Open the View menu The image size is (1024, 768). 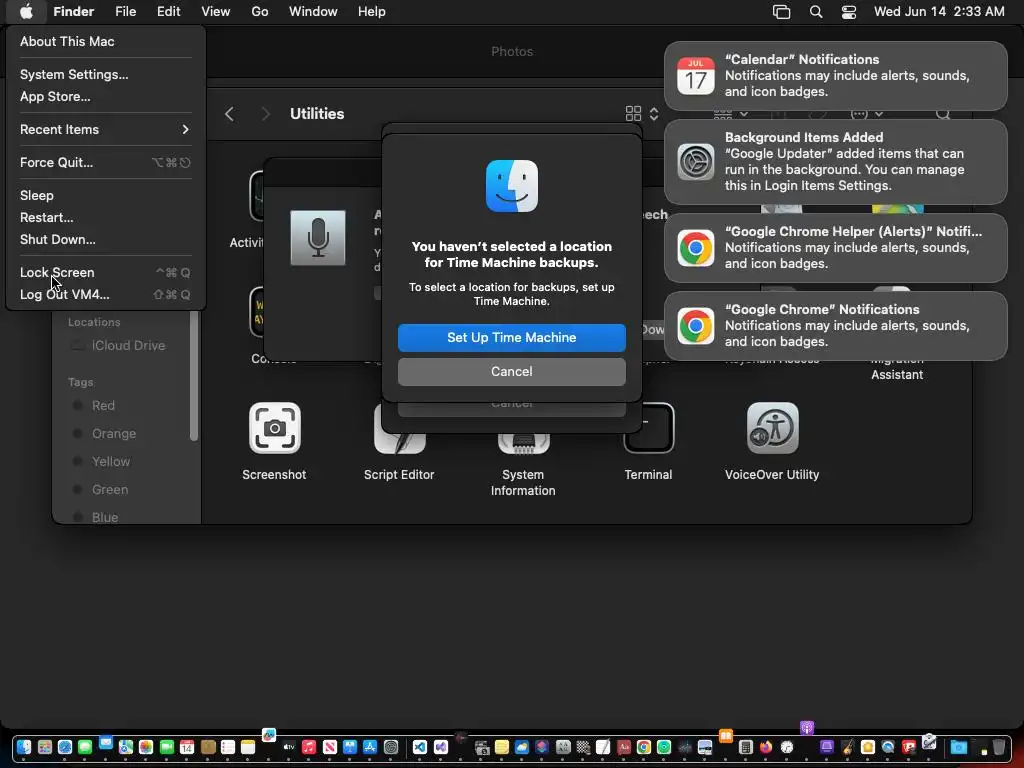point(216,12)
